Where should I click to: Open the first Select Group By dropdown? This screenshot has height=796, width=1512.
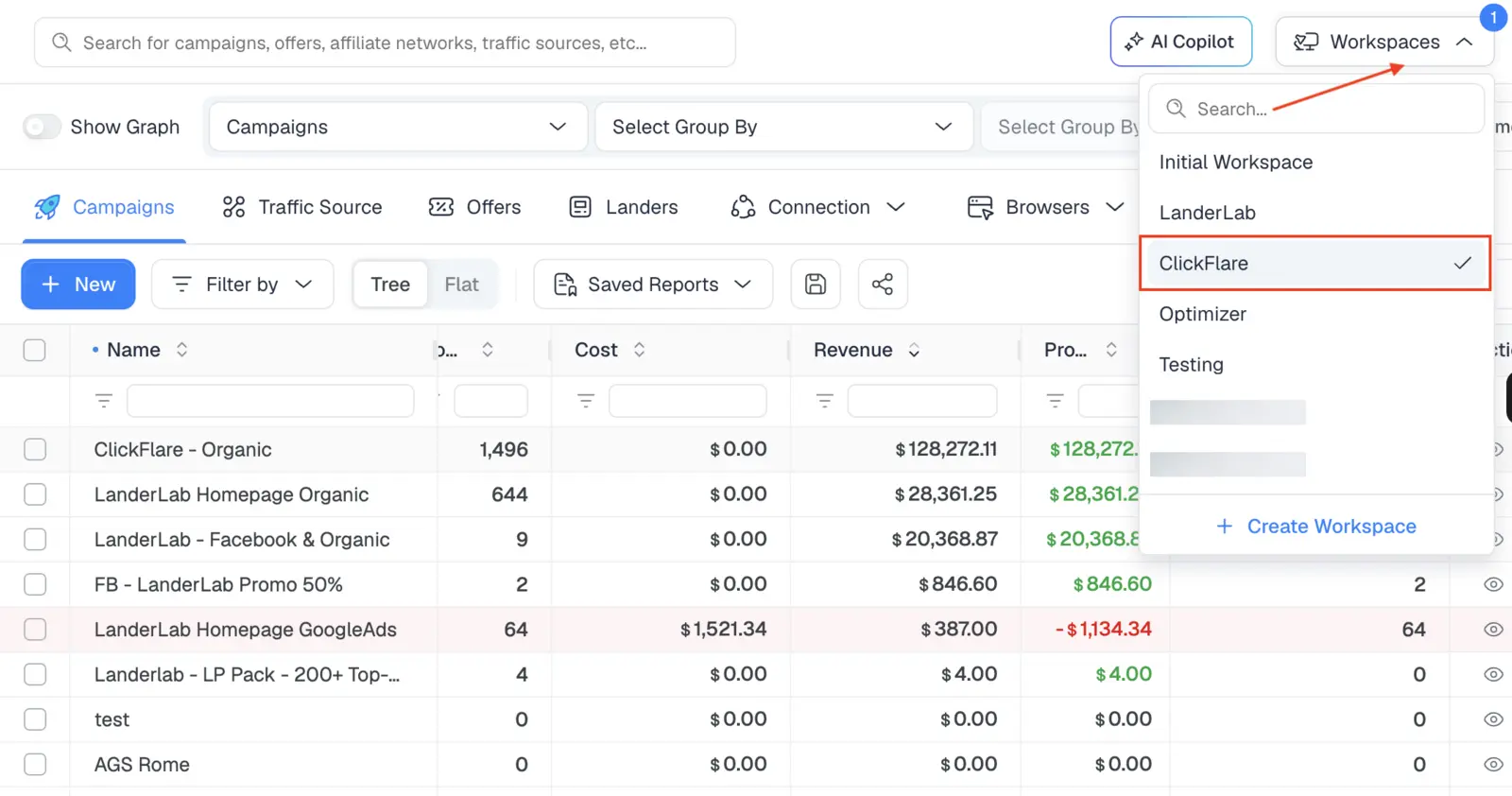(x=783, y=127)
